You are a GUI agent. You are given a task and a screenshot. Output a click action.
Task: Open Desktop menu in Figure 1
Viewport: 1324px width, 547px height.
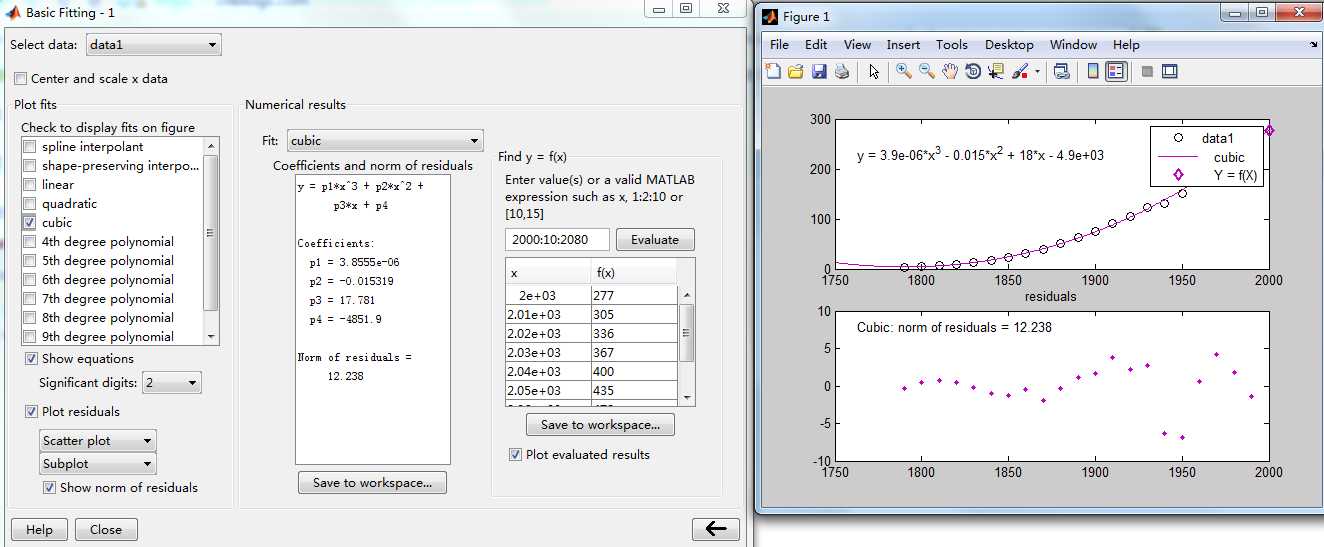(x=1009, y=45)
